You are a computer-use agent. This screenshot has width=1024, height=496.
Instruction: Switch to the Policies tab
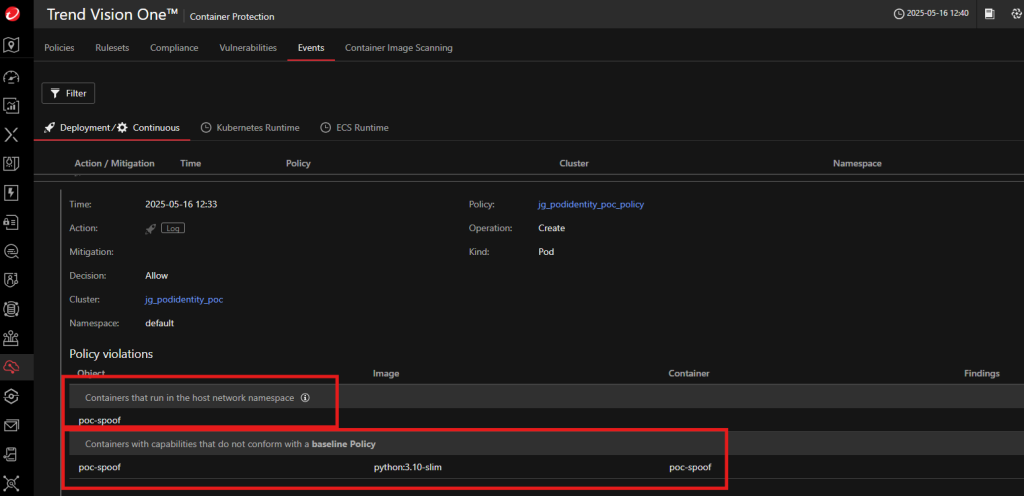coord(59,48)
